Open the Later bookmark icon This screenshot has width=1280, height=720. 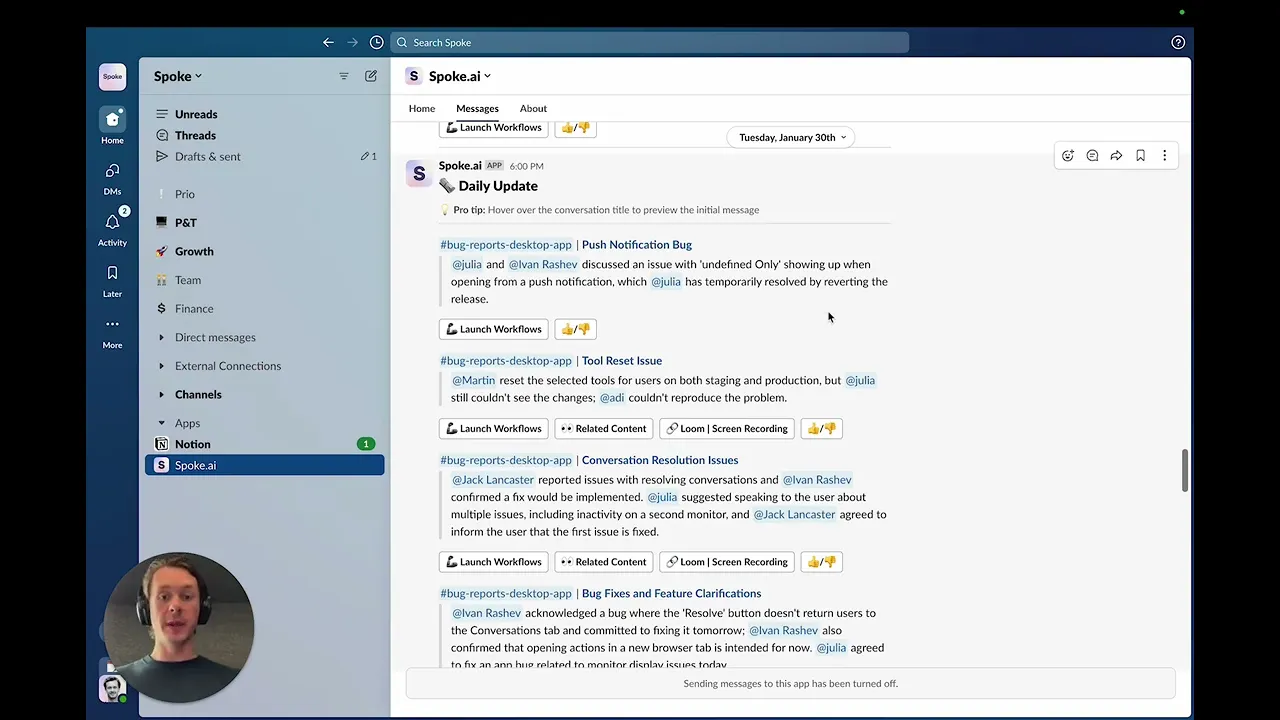coord(112,274)
